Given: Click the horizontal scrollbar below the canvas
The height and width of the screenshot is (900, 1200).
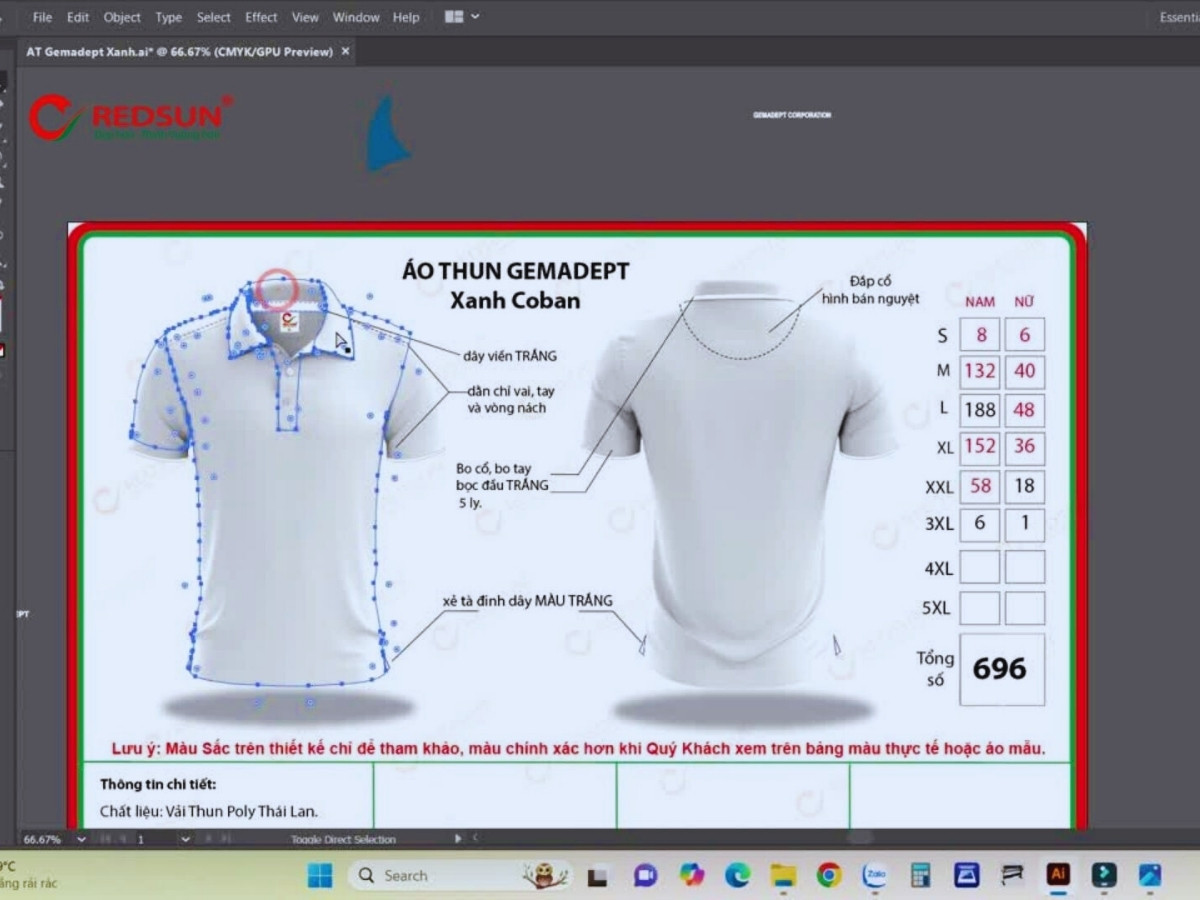Looking at the screenshot, I should tap(860, 838).
